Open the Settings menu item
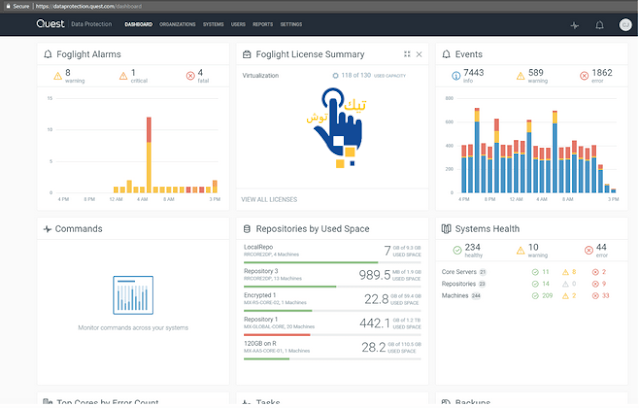Screen dimensions: 639x408 (291, 24)
